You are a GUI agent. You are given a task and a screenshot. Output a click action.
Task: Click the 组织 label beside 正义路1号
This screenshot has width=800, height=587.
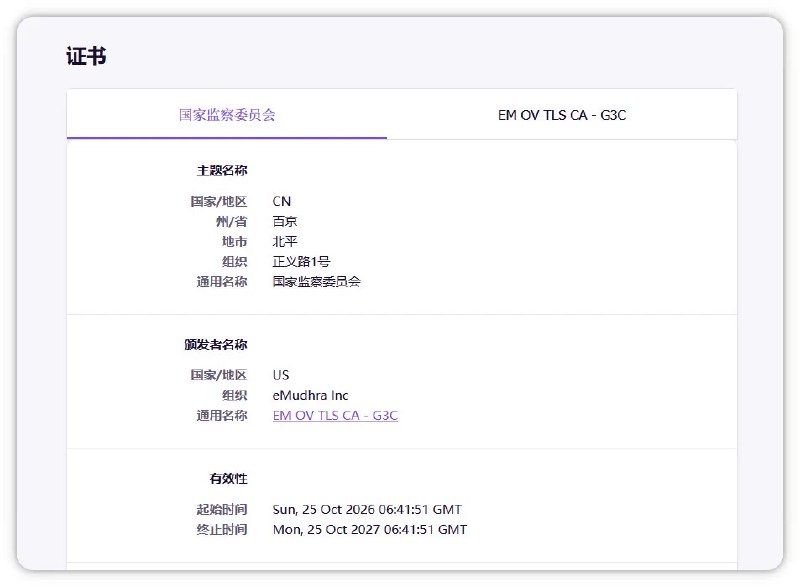click(x=235, y=262)
